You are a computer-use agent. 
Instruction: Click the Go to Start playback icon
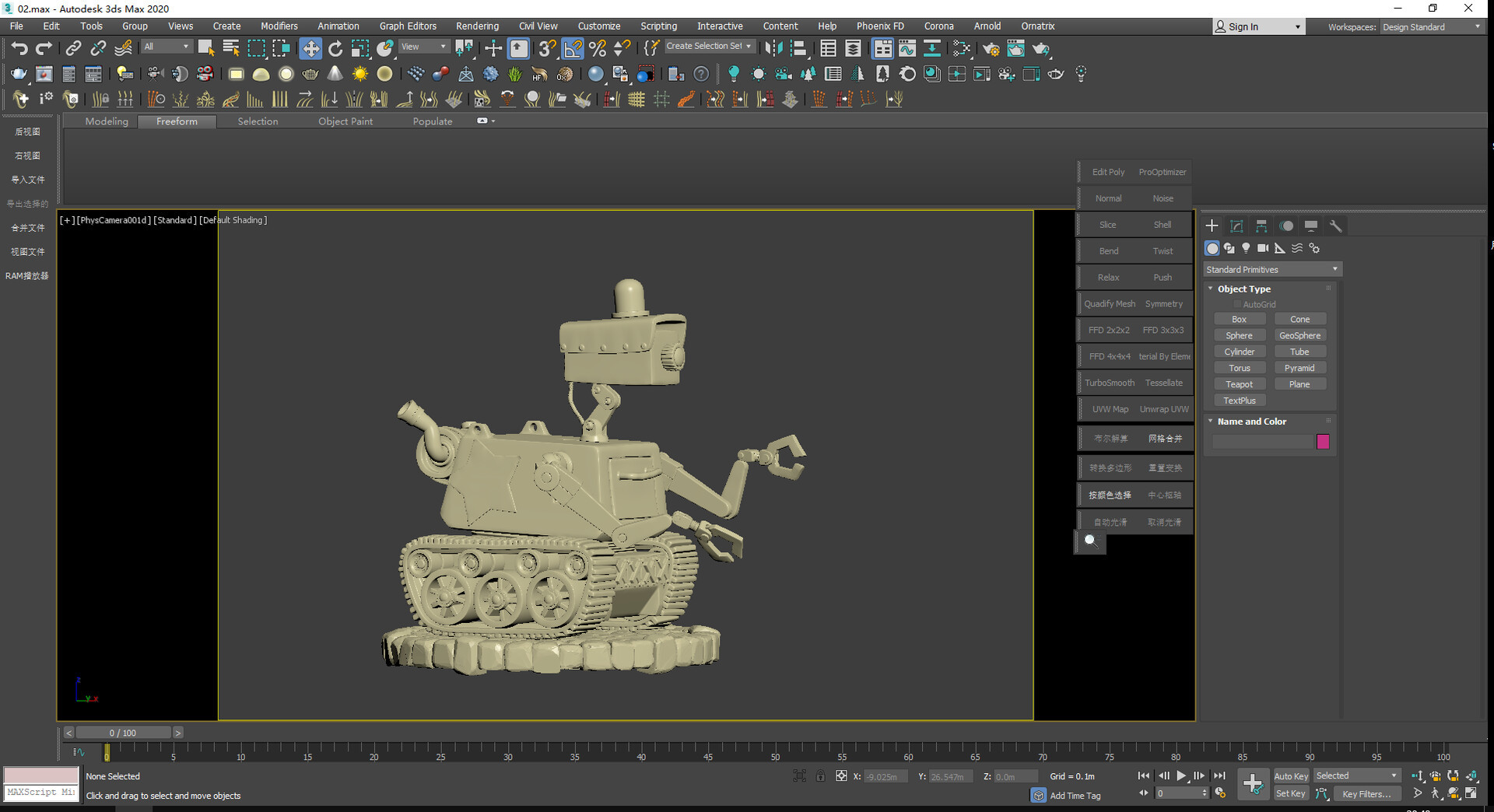[x=1143, y=775]
